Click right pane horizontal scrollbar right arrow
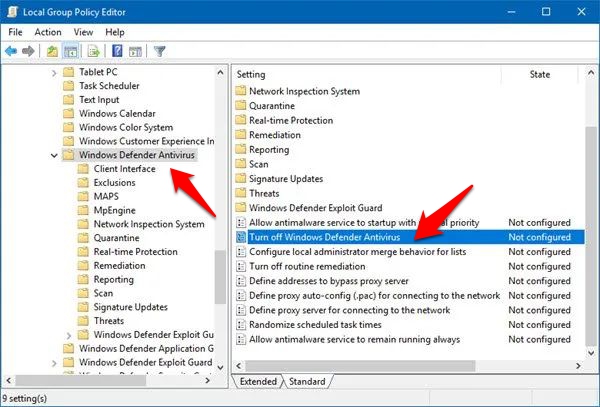Viewport: 600px width, 407px height. coord(578,366)
